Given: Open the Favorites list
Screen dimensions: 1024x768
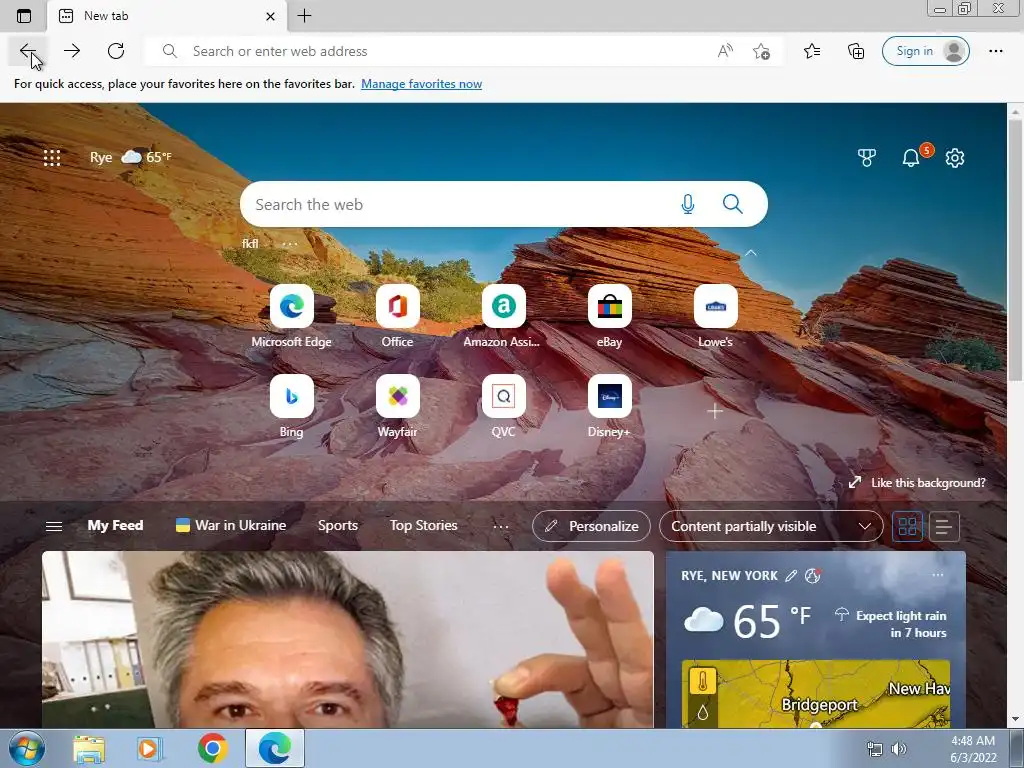Looking at the screenshot, I should [812, 51].
